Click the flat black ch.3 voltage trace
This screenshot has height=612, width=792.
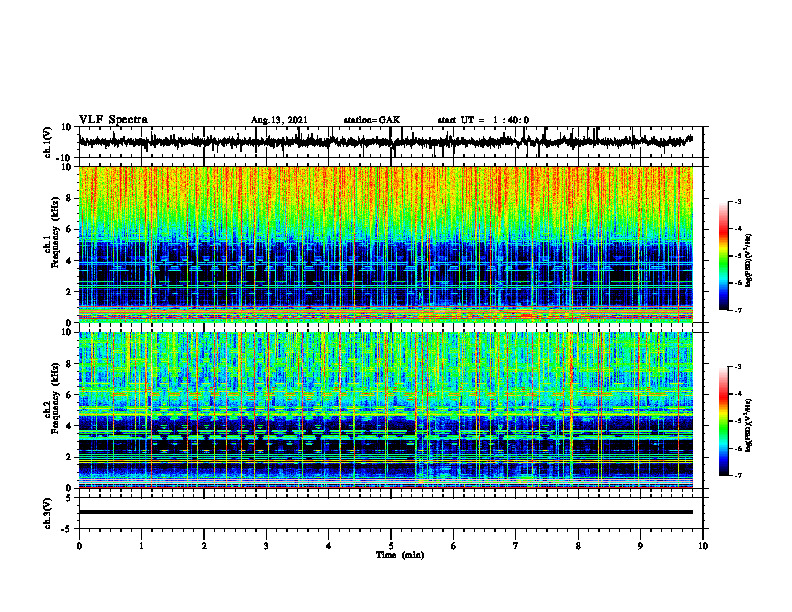click(x=386, y=512)
